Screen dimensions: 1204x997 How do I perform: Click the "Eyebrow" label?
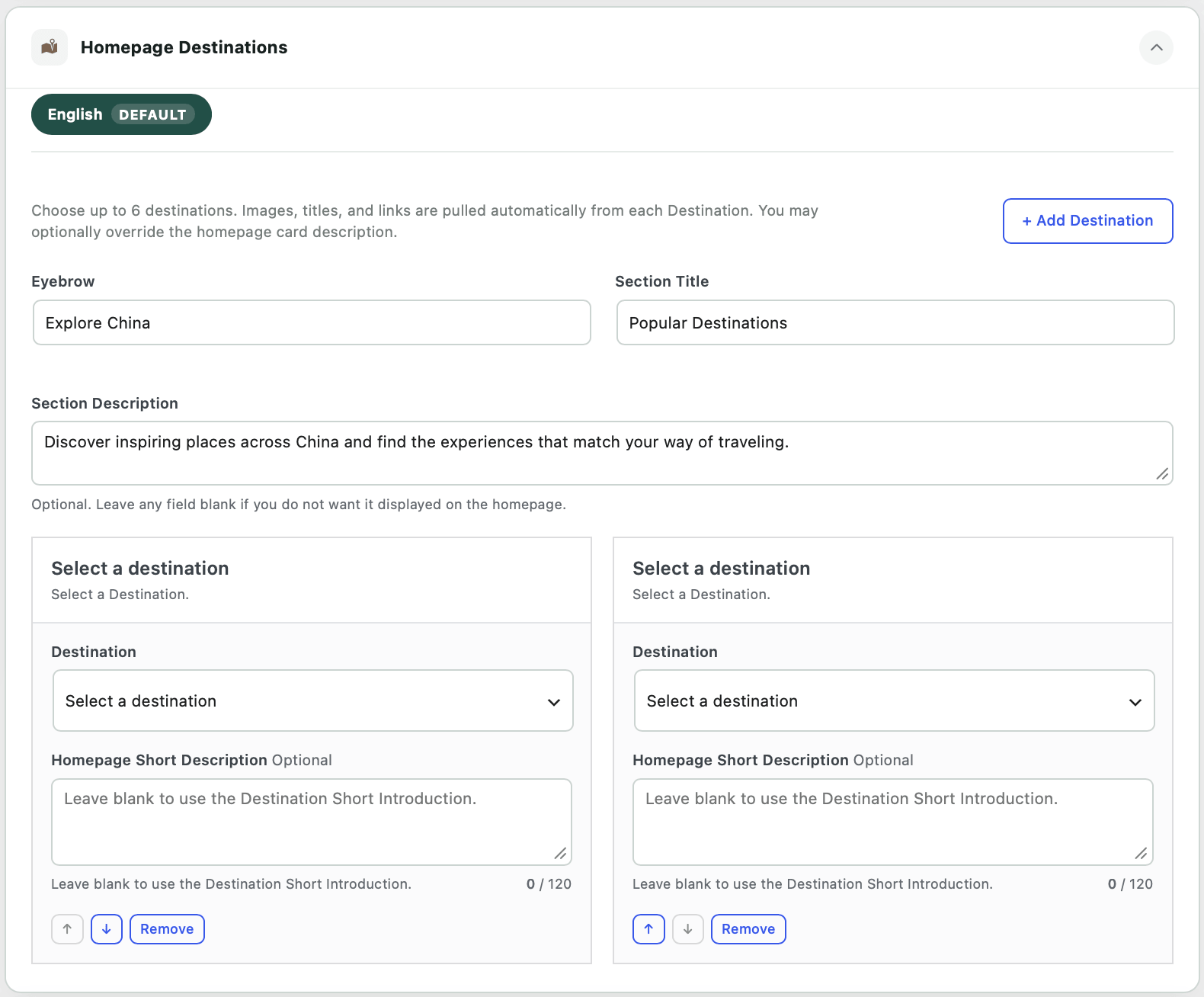pyautogui.click(x=63, y=281)
